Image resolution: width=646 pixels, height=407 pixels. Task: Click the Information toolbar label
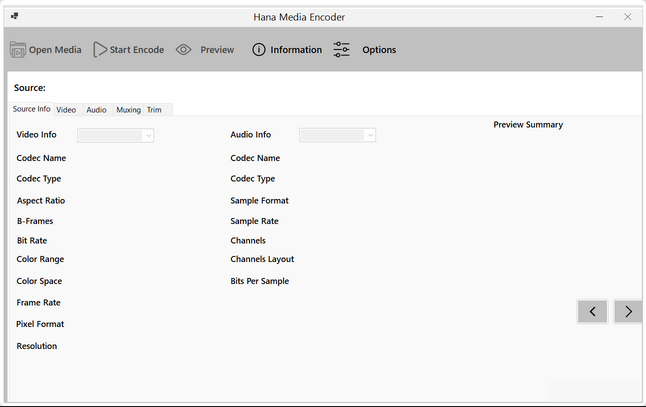coord(296,50)
